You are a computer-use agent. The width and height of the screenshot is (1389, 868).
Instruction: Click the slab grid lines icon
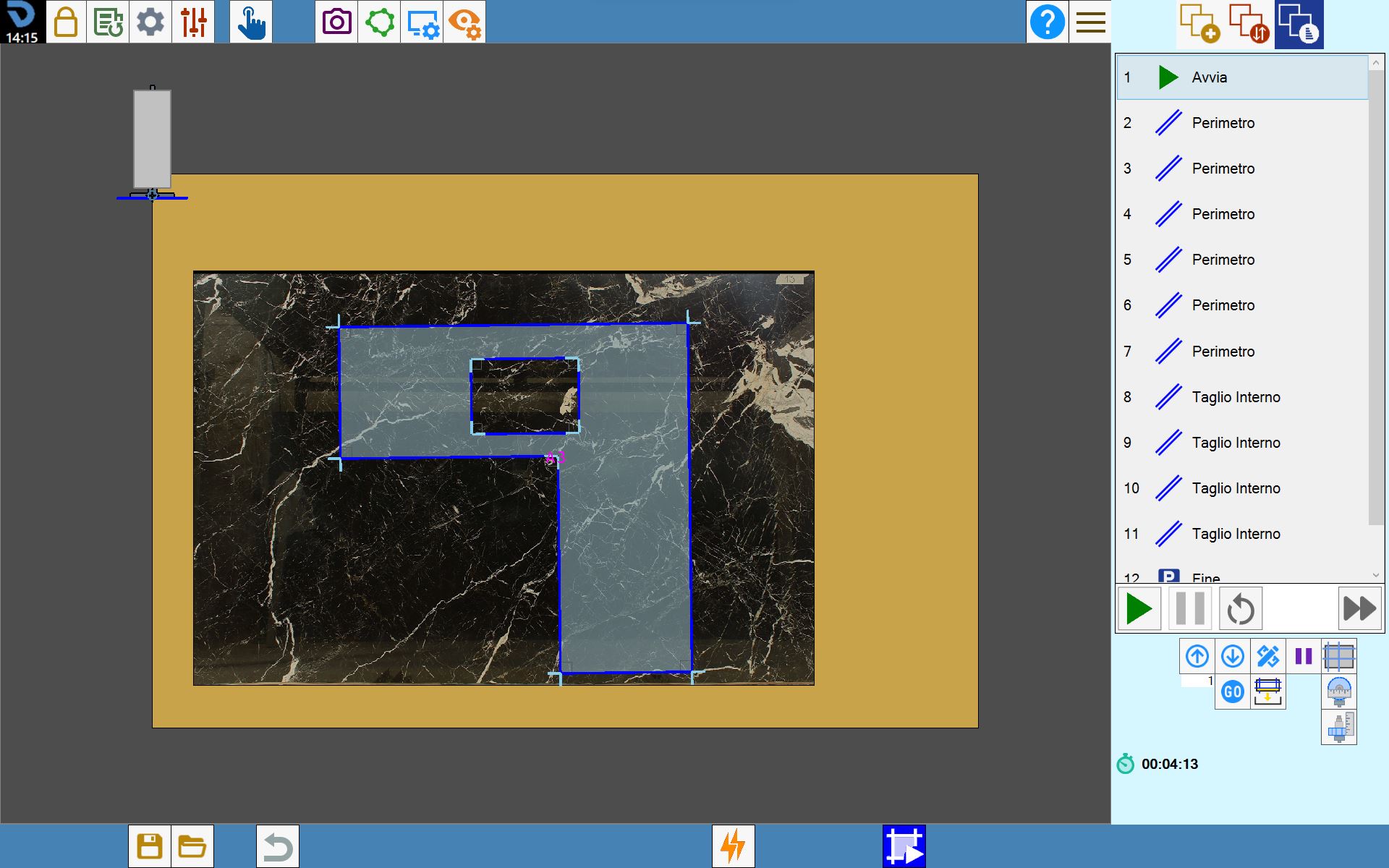coord(1339,656)
